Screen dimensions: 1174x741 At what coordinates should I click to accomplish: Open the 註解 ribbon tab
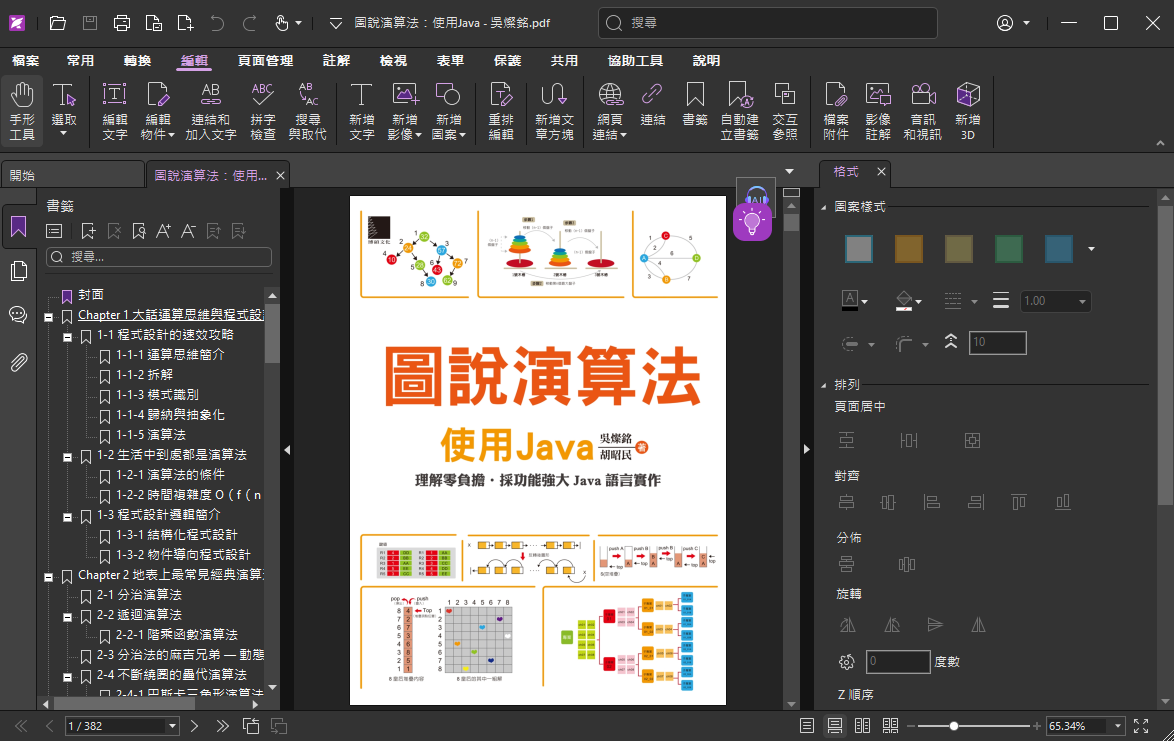click(x=336, y=61)
